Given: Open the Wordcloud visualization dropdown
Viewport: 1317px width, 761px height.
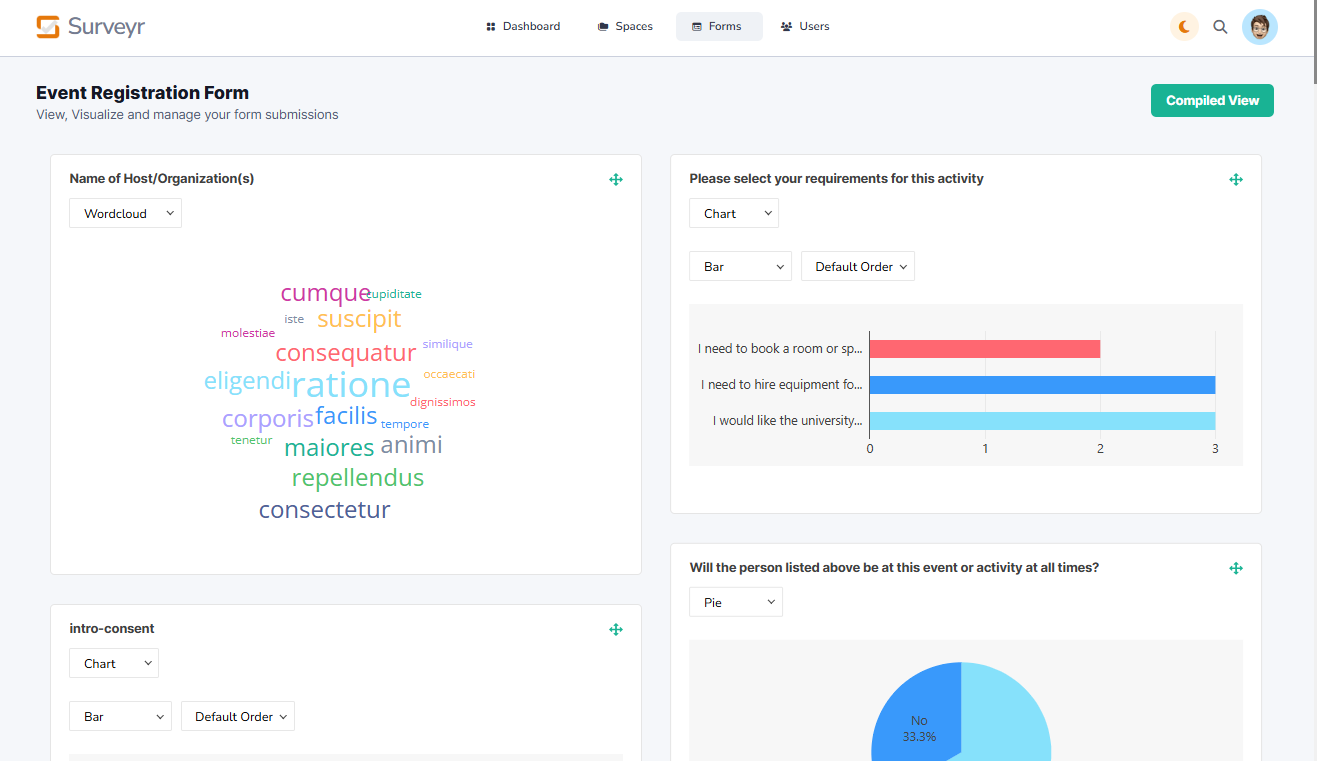Looking at the screenshot, I should [125, 214].
